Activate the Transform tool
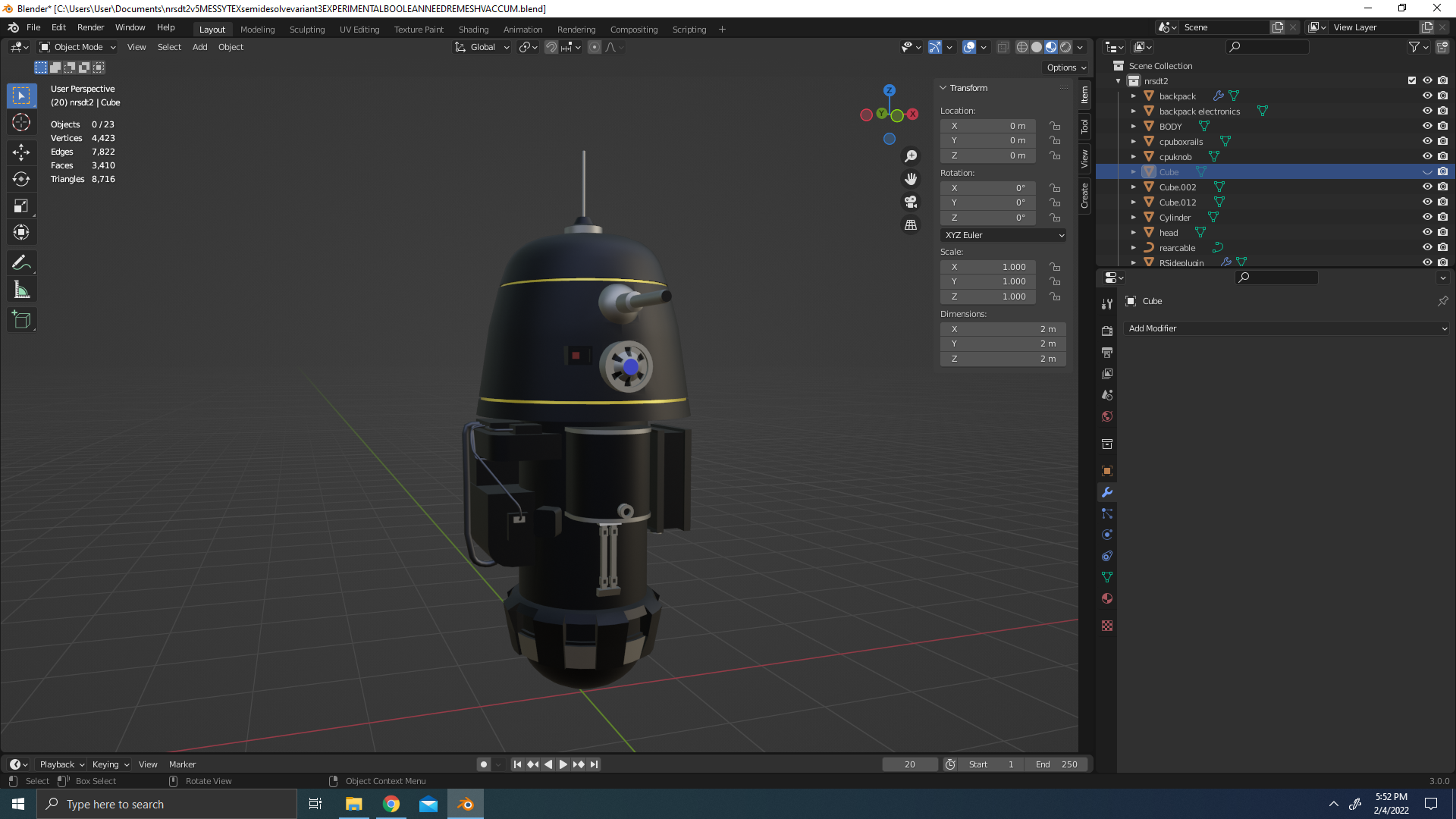1456x819 pixels. tap(21, 232)
